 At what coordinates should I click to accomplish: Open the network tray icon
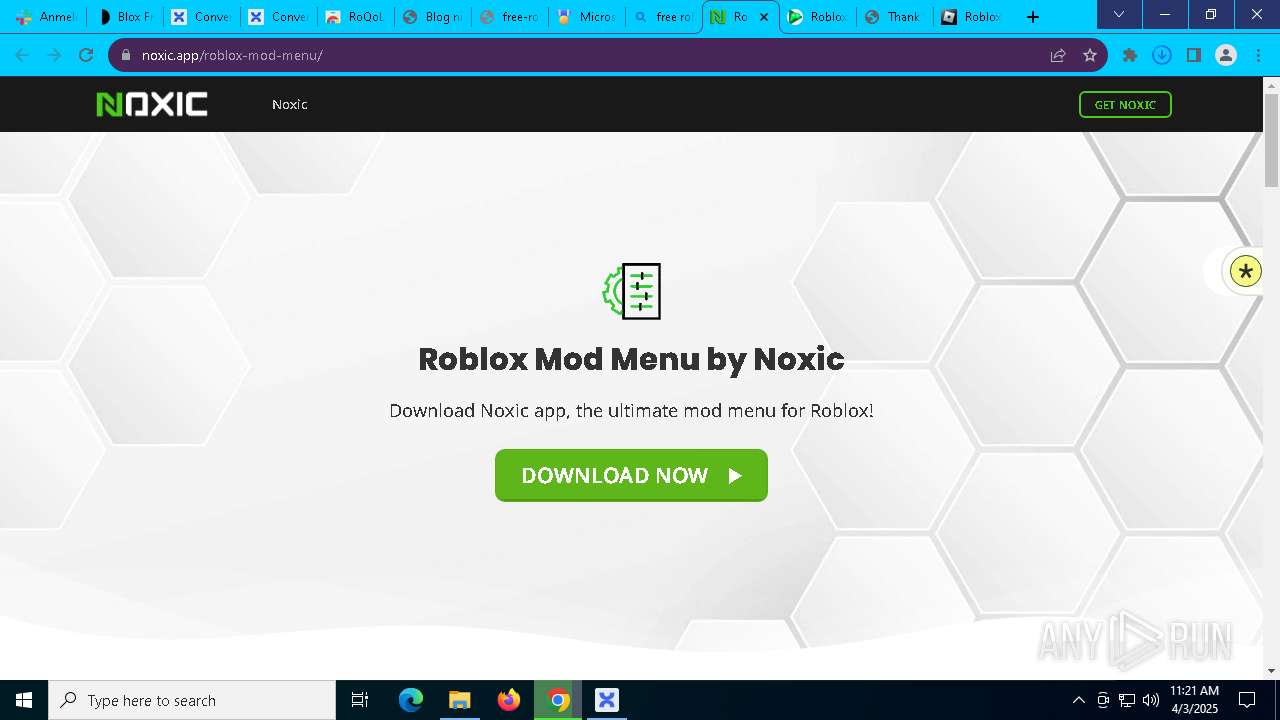point(1127,700)
